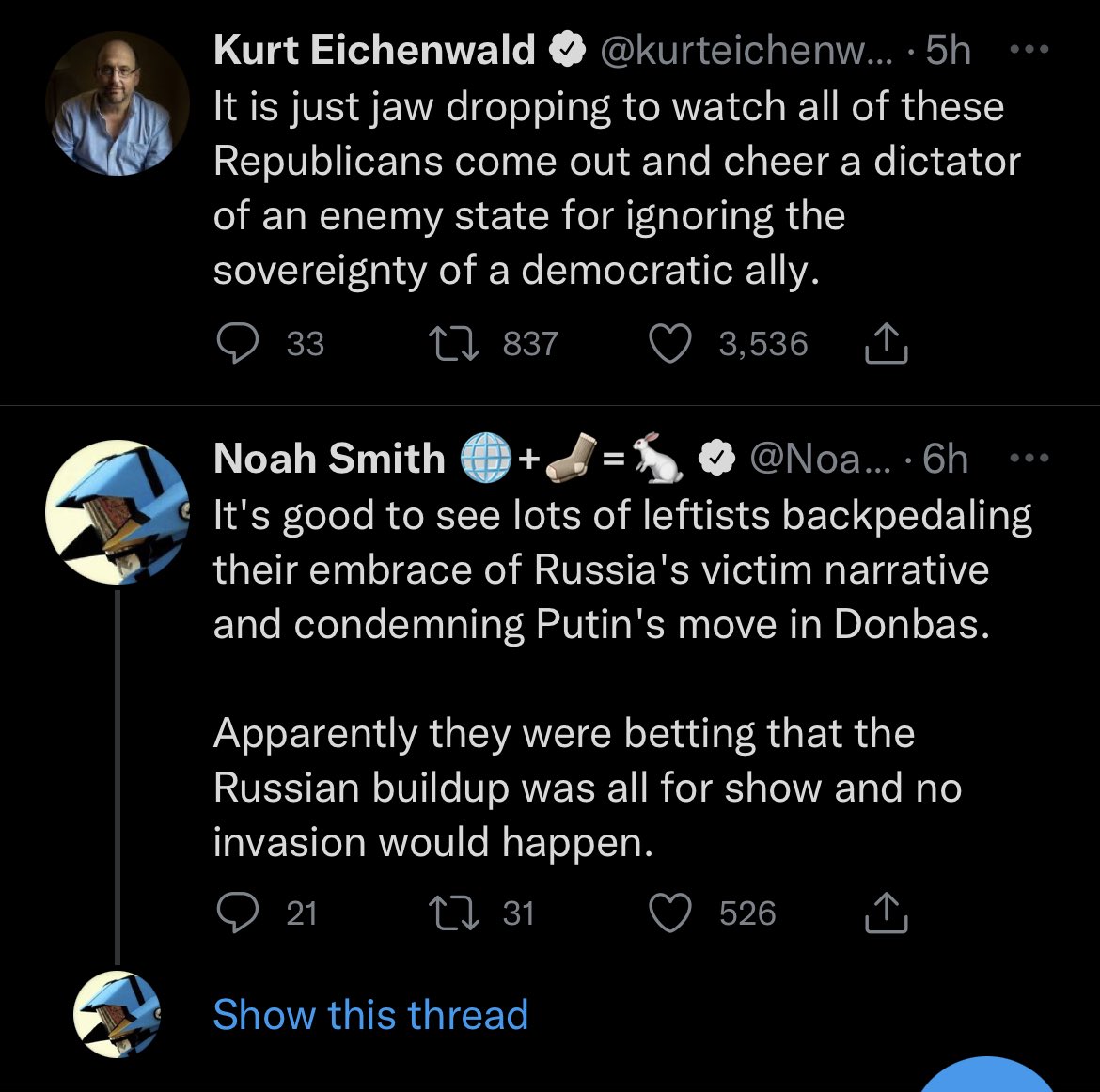Open more options on Noah Smith's tweet
Screen dimensions: 1100x1092
click(1029, 458)
